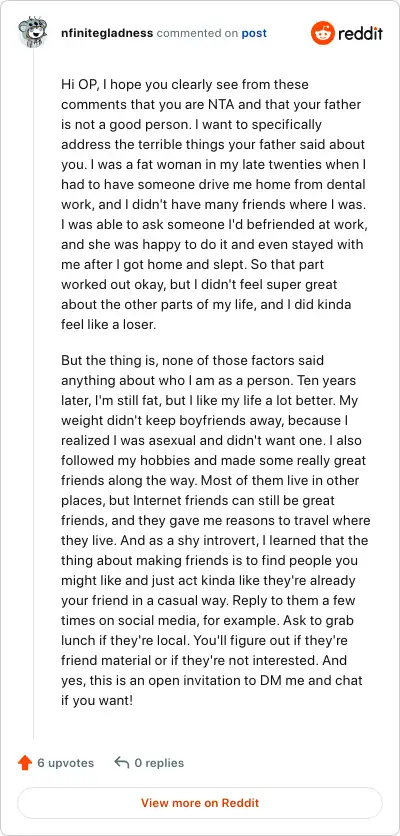Viewport: 400px width, 836px height.
Task: Click the first line starting "Hi OP"
Action: 185,85
